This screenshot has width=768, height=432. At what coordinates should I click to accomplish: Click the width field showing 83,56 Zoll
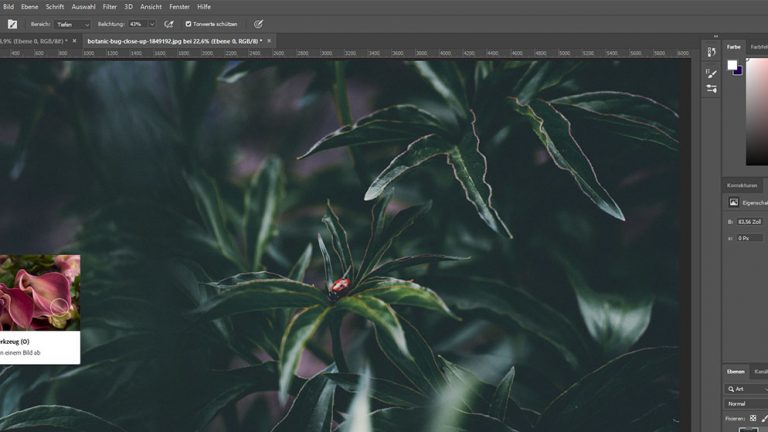(x=749, y=221)
